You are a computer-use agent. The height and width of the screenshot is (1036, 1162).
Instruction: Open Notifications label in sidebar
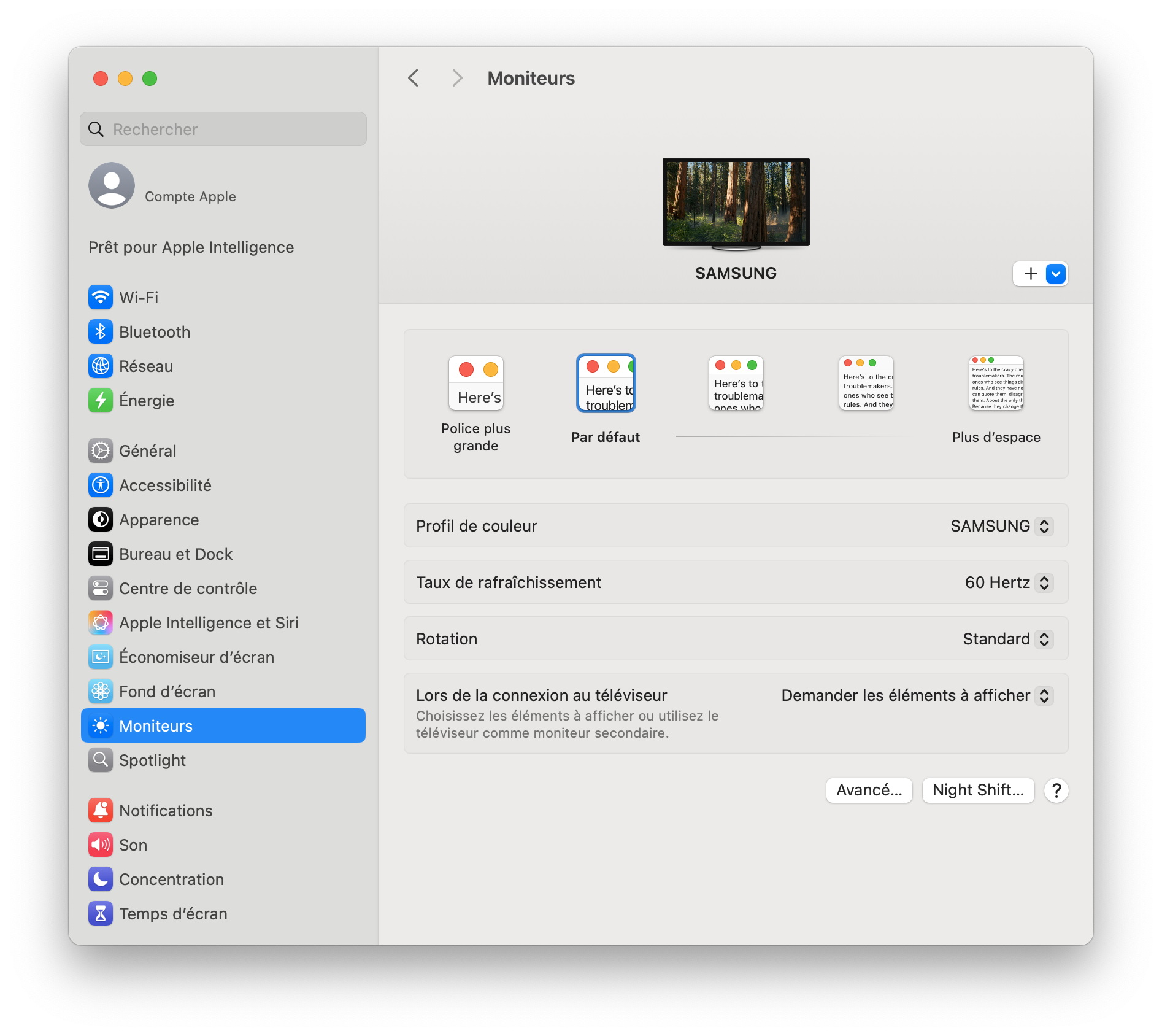pos(166,811)
